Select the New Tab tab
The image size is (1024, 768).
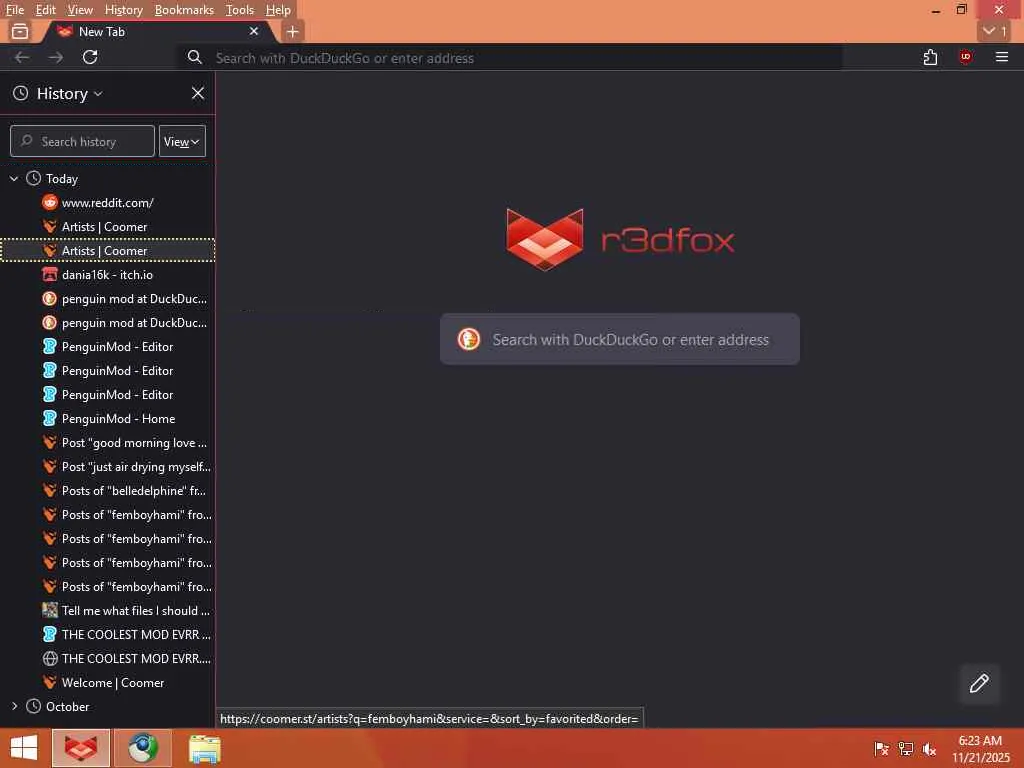pos(155,31)
